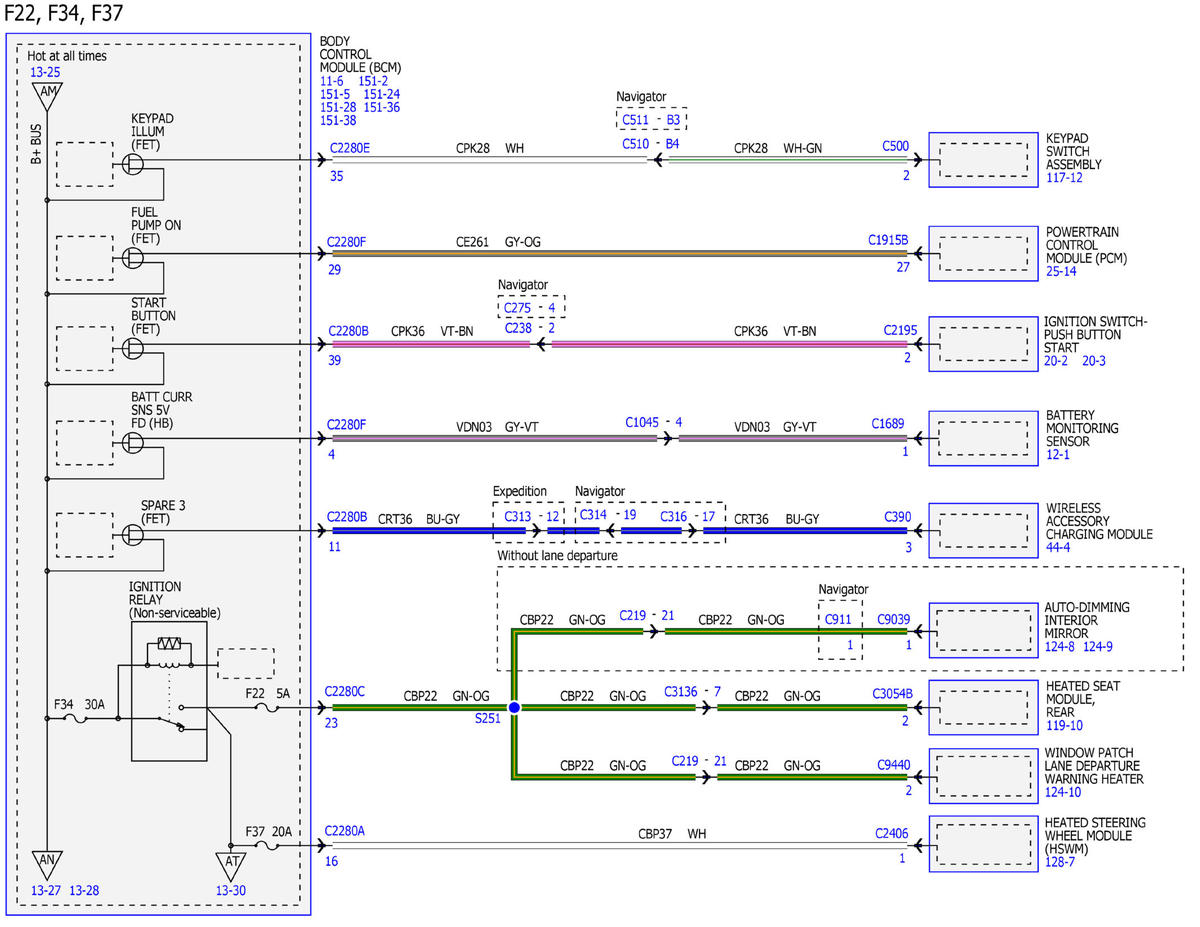
Task: Select the FUEL PUMP ON FET symbol
Action: (132, 258)
